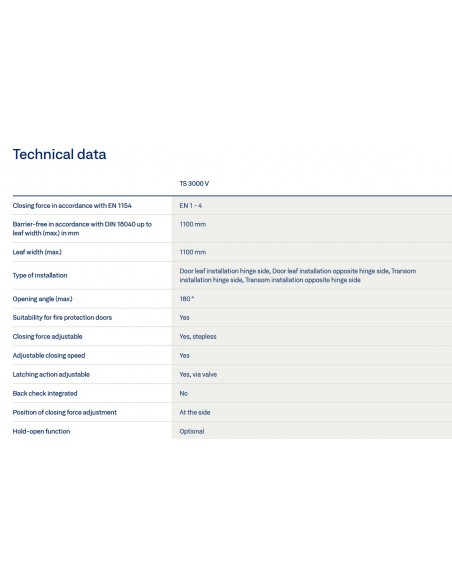
Task: Click Suitability for fire protection doors label
Action: click(62, 318)
